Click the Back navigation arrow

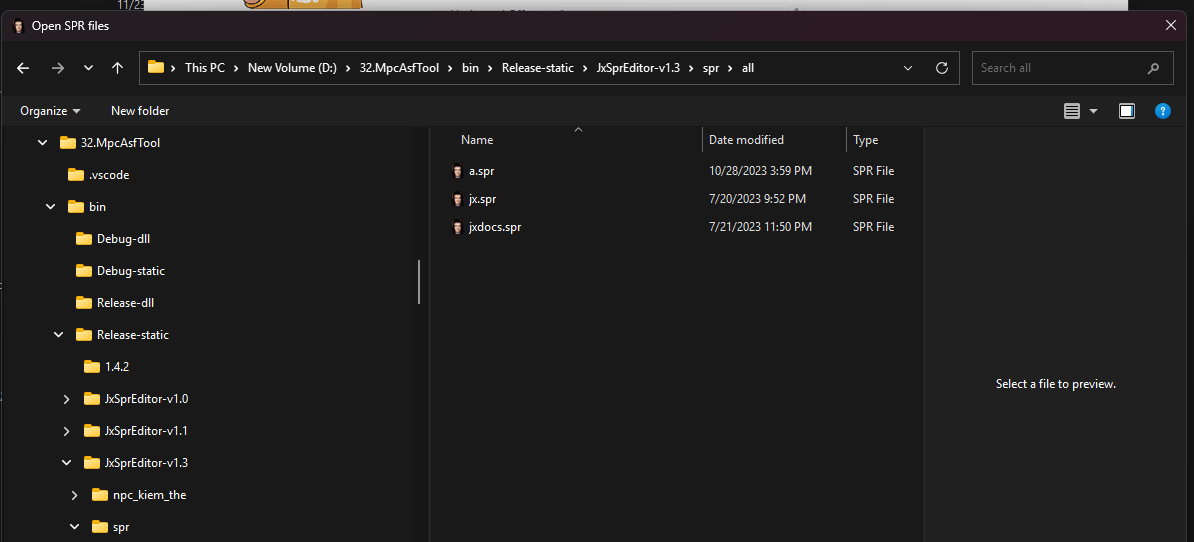point(24,68)
